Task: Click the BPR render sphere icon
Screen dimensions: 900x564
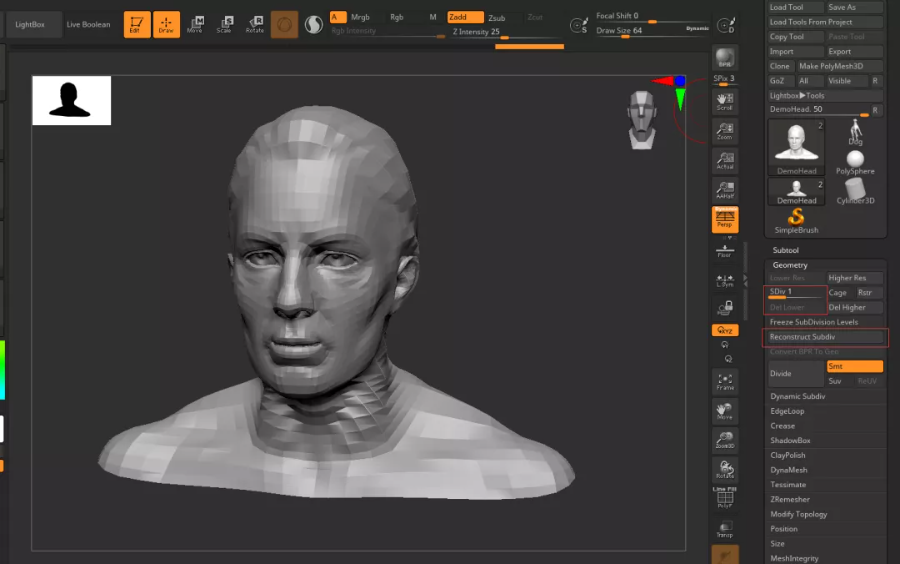Action: (x=725, y=58)
